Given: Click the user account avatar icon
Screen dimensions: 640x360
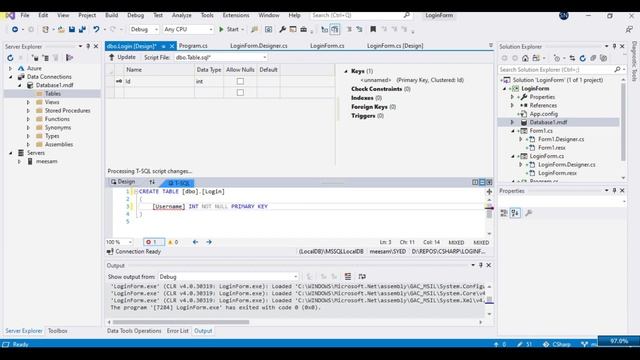Looking at the screenshot, I should coord(564,16).
